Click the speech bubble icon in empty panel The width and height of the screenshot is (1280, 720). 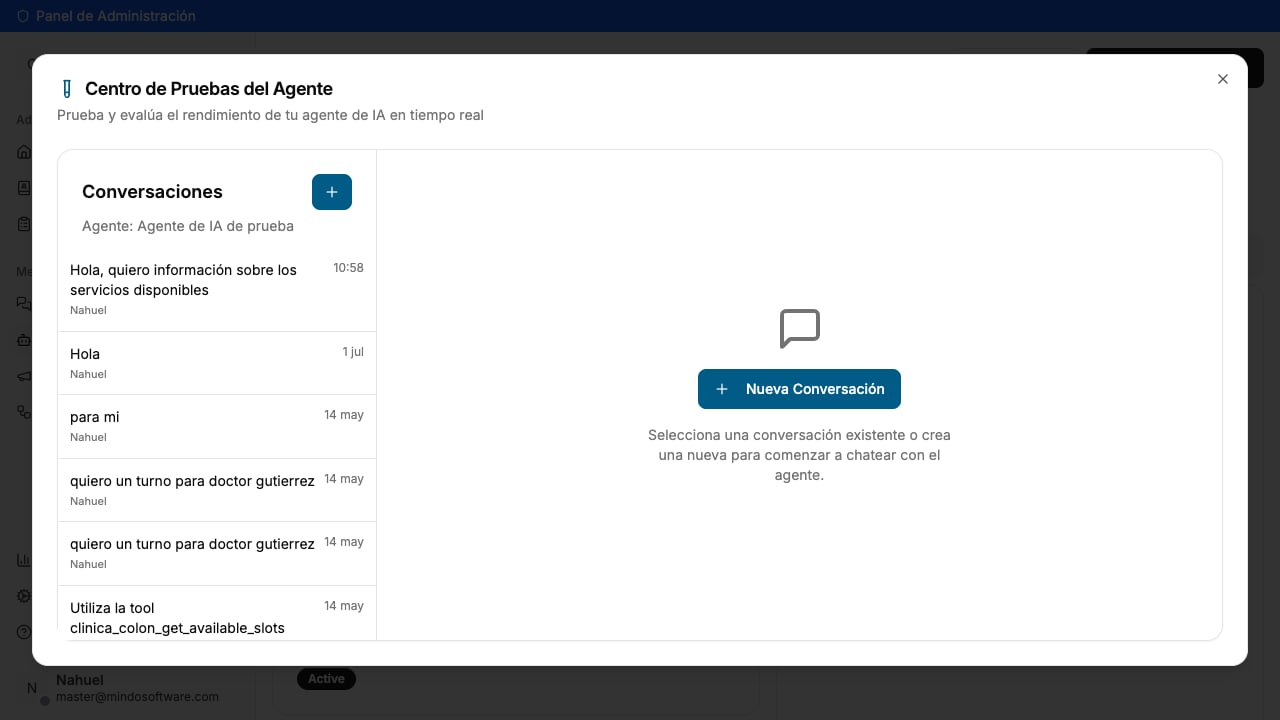click(800, 329)
